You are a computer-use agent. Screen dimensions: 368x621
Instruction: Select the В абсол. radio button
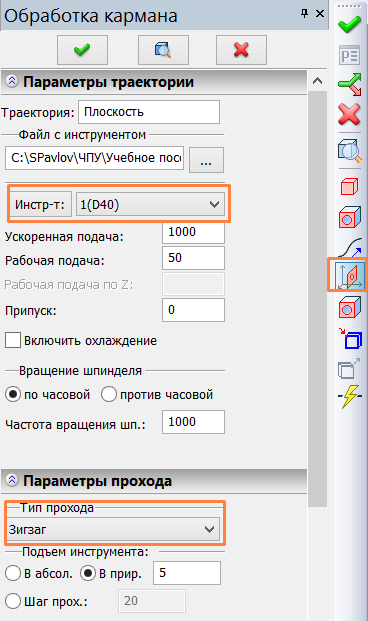pyautogui.click(x=13, y=573)
